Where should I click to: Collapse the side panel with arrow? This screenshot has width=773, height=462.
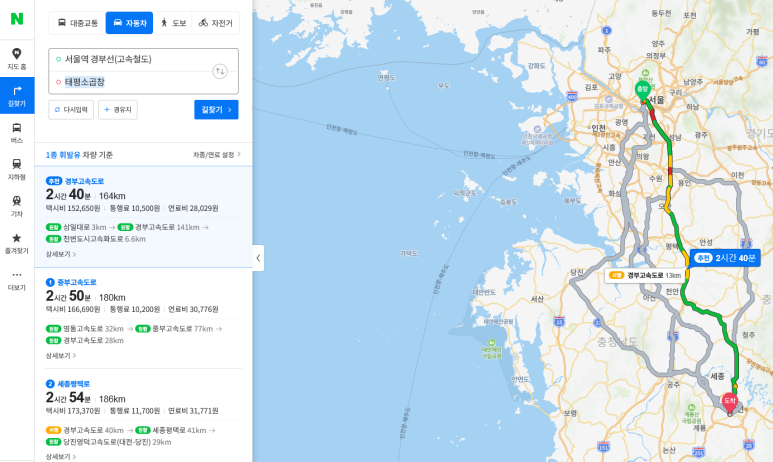[x=258, y=258]
